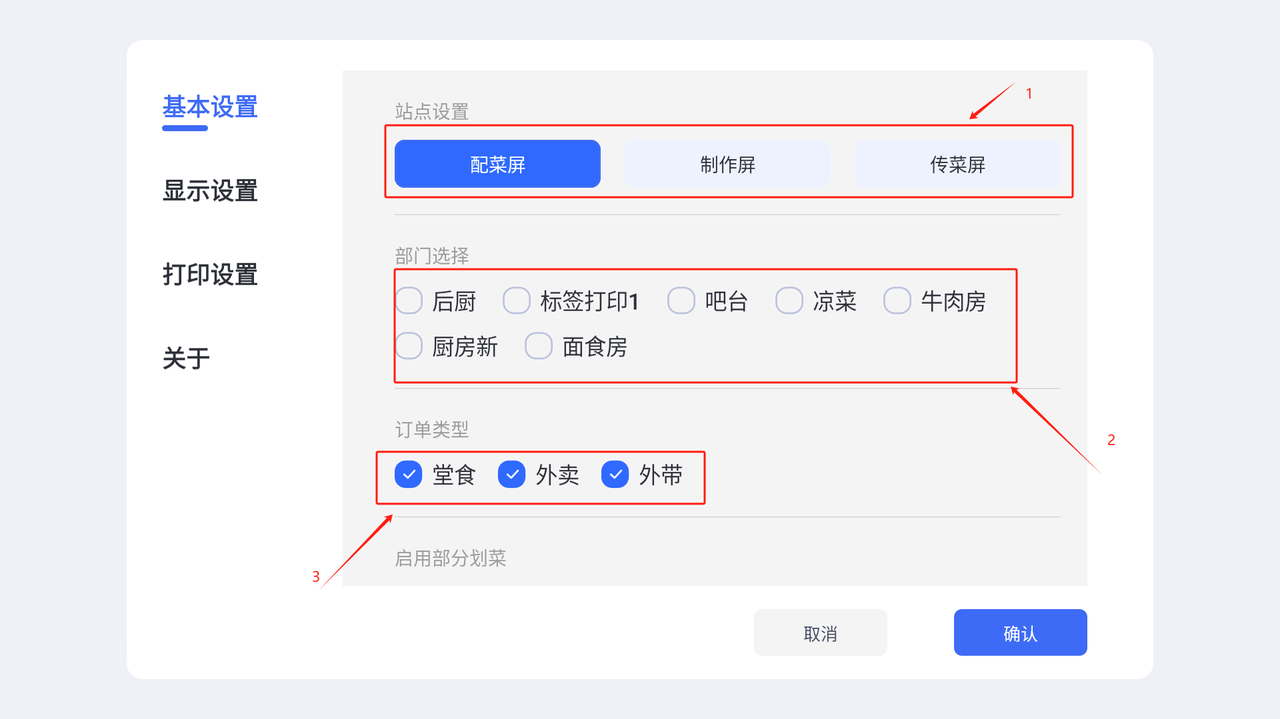Select the 制作屏 station option
Screen dimensions: 1280x719
coord(727,164)
